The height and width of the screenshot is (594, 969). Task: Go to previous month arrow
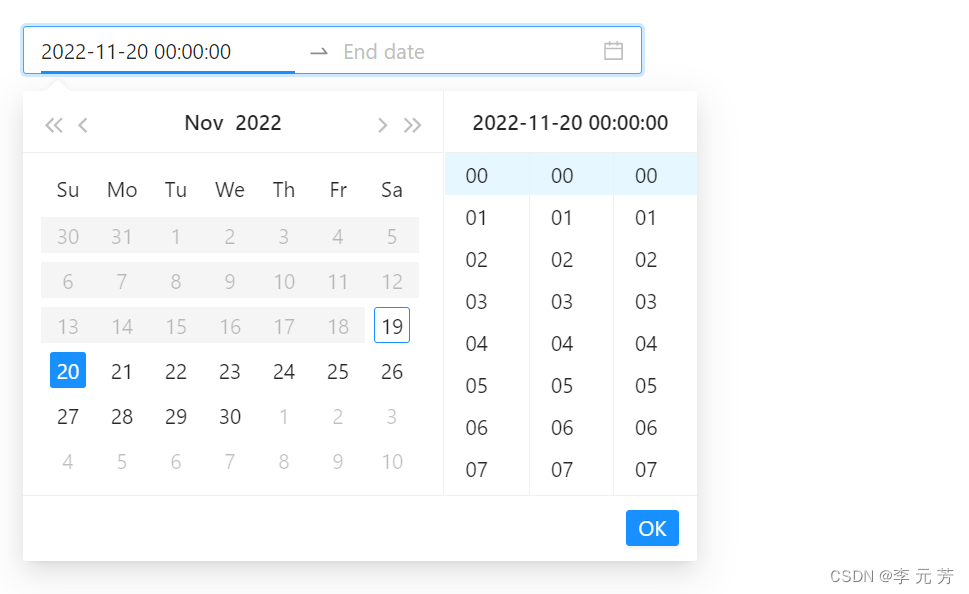point(83,125)
